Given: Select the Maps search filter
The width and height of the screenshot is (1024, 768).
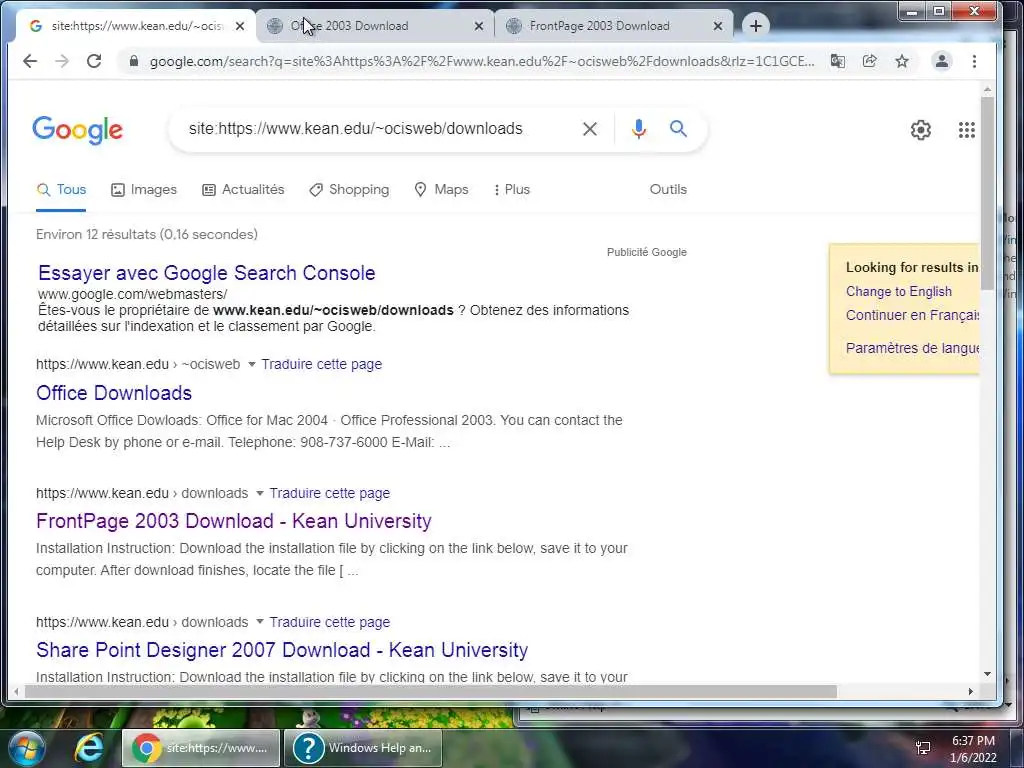Looking at the screenshot, I should (x=441, y=189).
